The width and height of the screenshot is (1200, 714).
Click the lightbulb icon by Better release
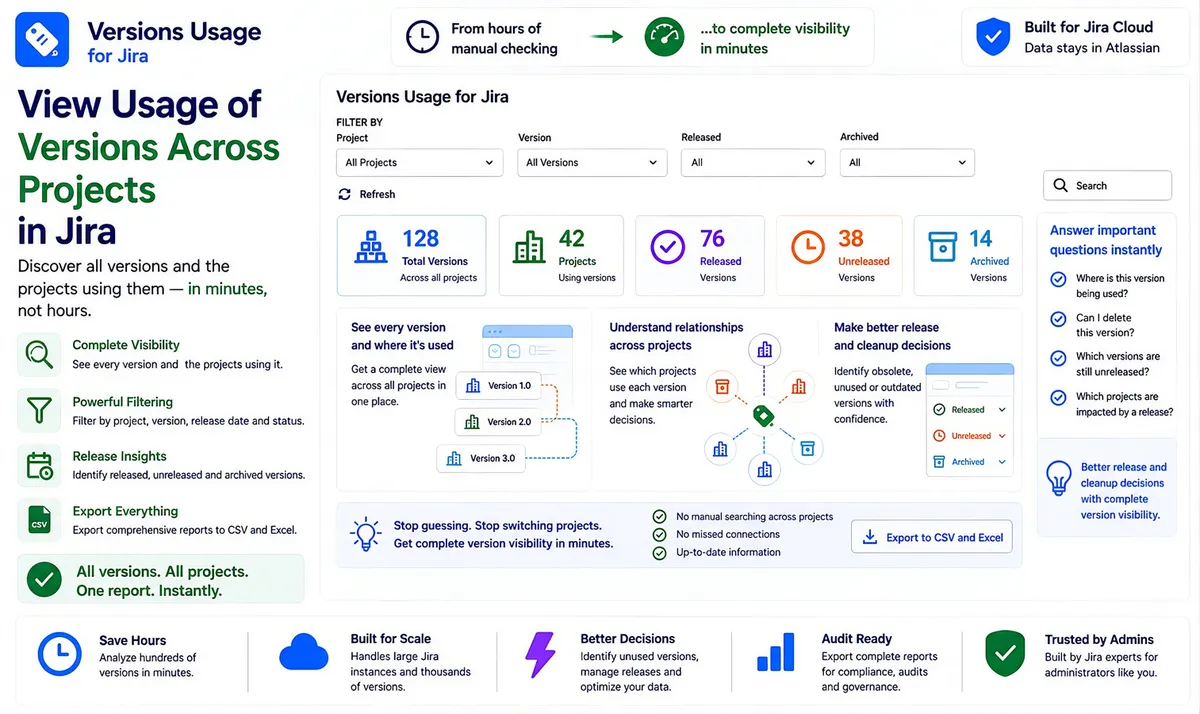pyautogui.click(x=1058, y=479)
